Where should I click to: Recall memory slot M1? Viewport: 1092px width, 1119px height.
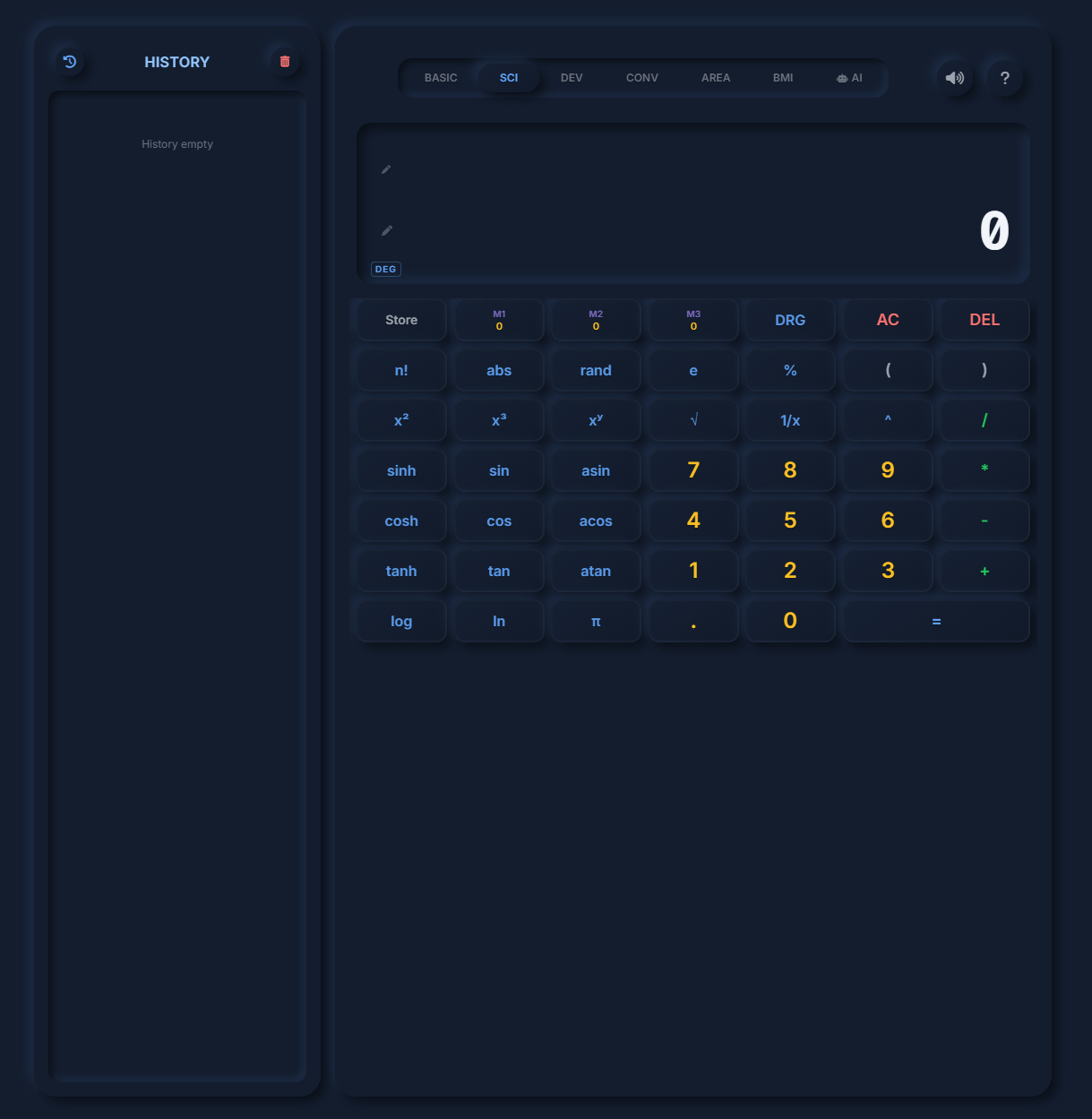(x=498, y=320)
